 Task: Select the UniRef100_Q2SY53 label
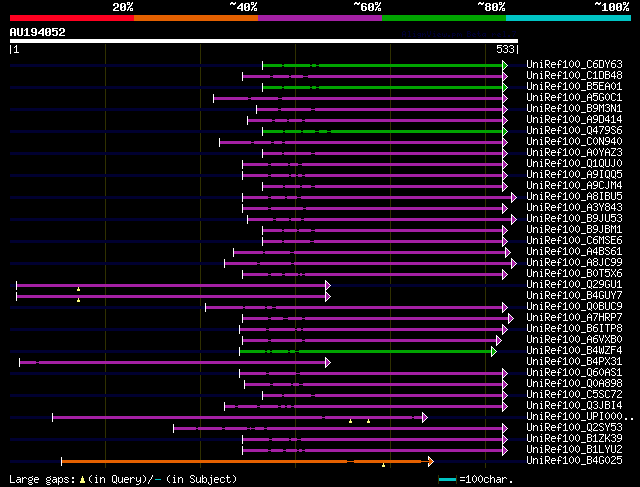coord(574,428)
